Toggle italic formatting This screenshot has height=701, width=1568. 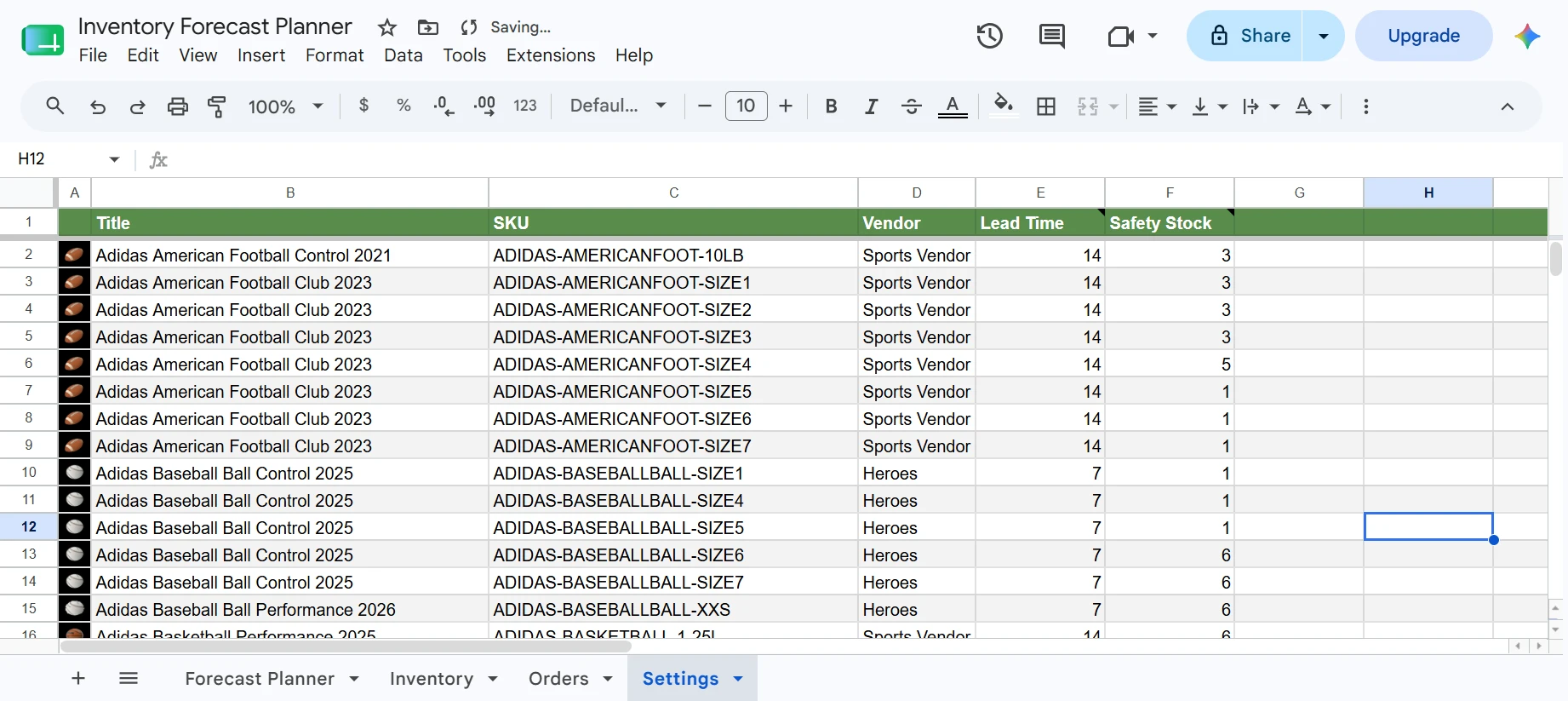tap(871, 106)
